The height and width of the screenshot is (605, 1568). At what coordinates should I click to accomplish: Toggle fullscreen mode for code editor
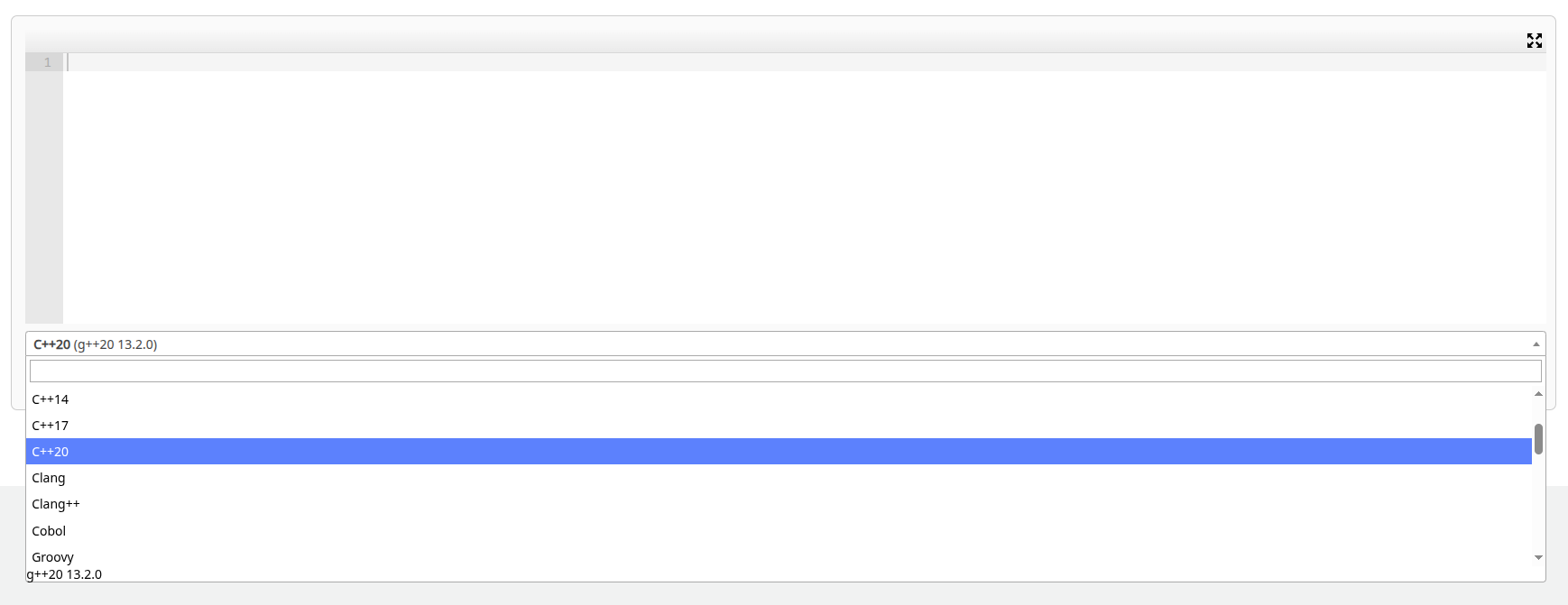click(x=1534, y=41)
